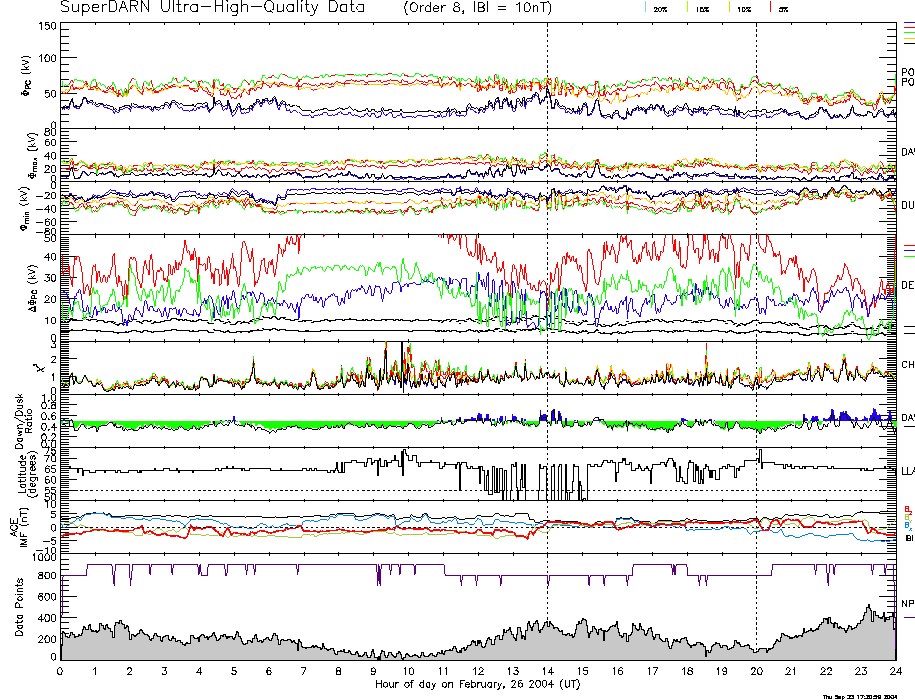Click the SuperDARN Ultra-High-Quality Data title
This screenshot has width=915, height=700.
click(x=212, y=8)
